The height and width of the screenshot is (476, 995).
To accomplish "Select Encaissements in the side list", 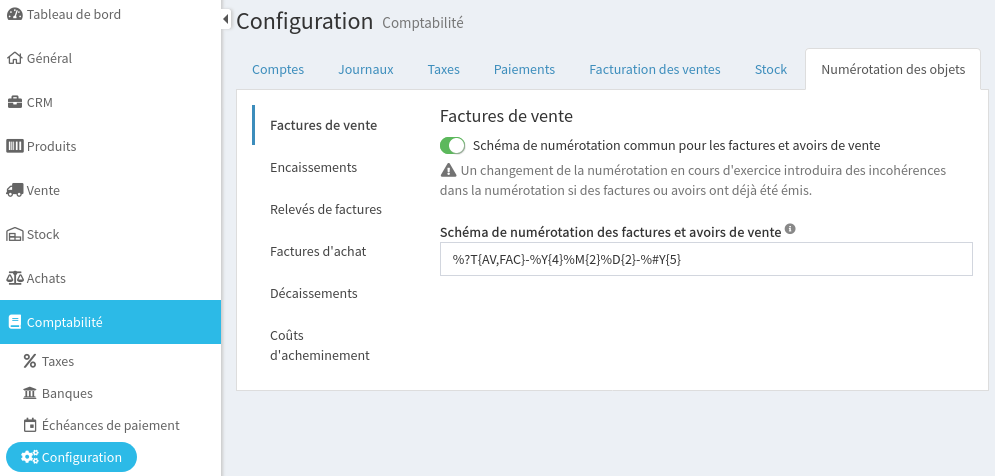I will (313, 167).
